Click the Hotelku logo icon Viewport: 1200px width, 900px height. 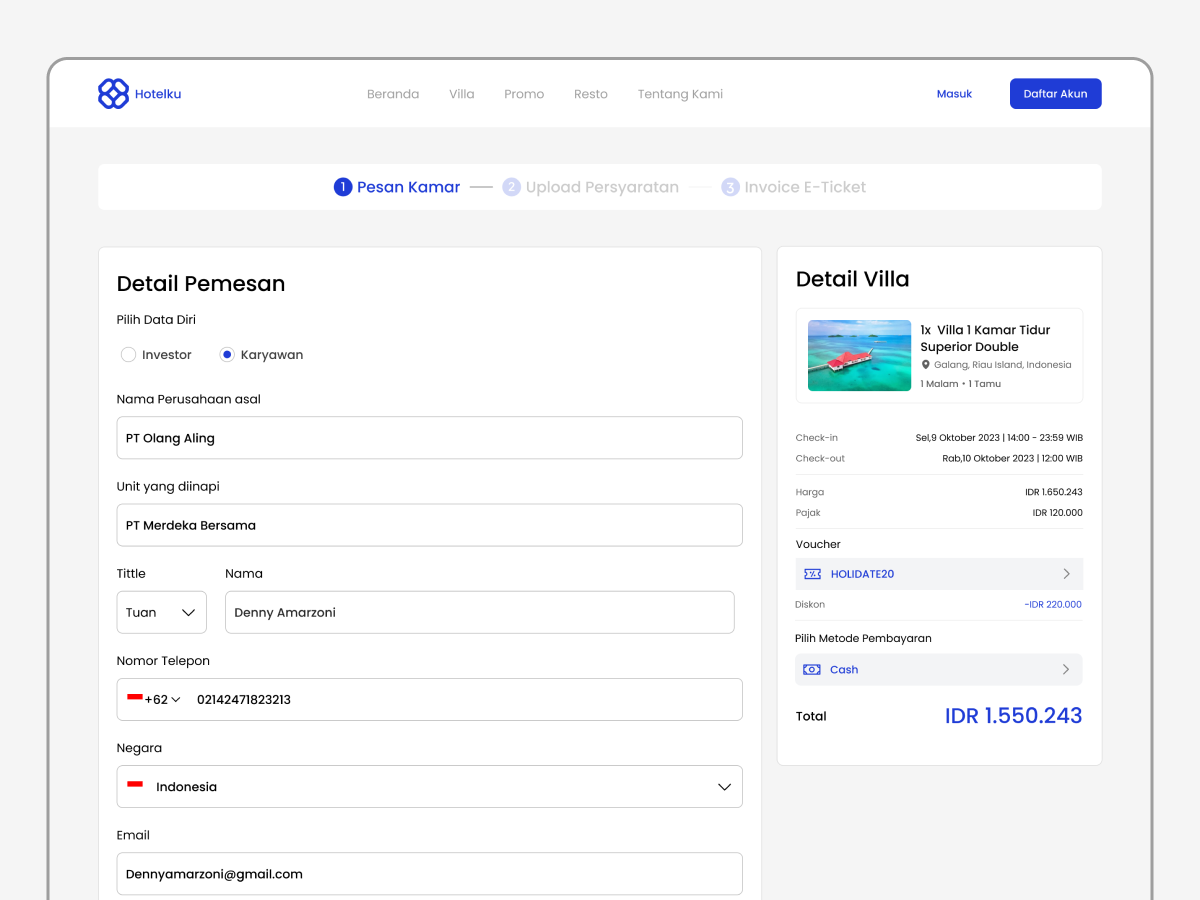[113, 93]
